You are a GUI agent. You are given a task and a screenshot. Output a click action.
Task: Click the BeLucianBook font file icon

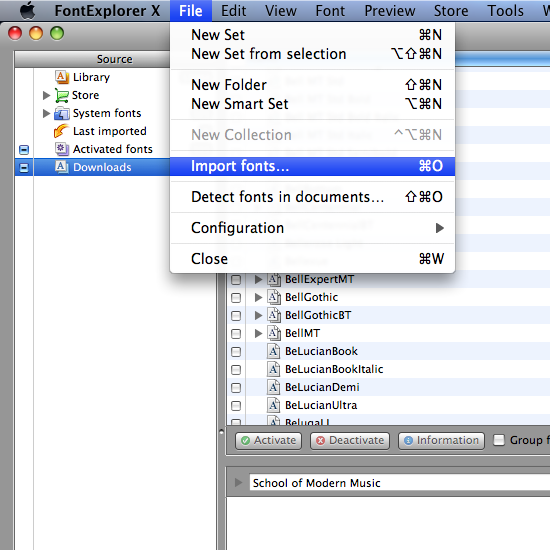pyautogui.click(x=273, y=351)
